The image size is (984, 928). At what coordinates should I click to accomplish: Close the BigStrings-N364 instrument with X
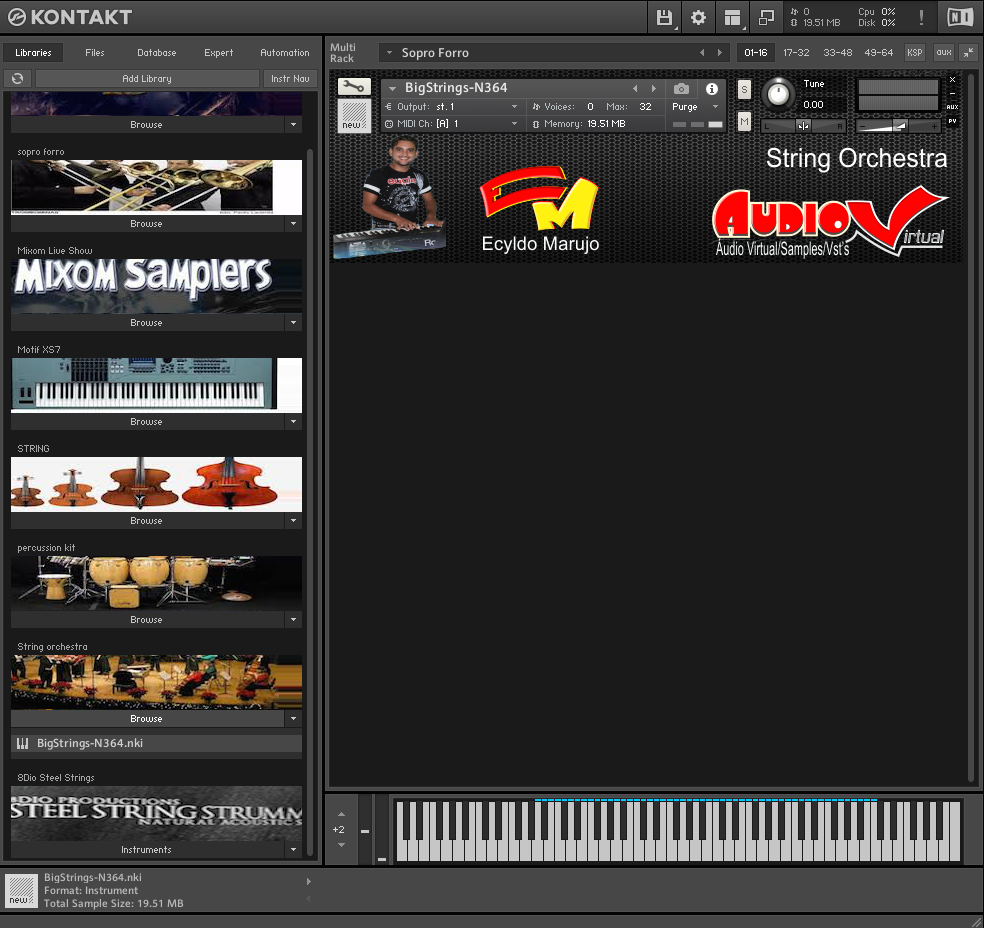[x=953, y=80]
